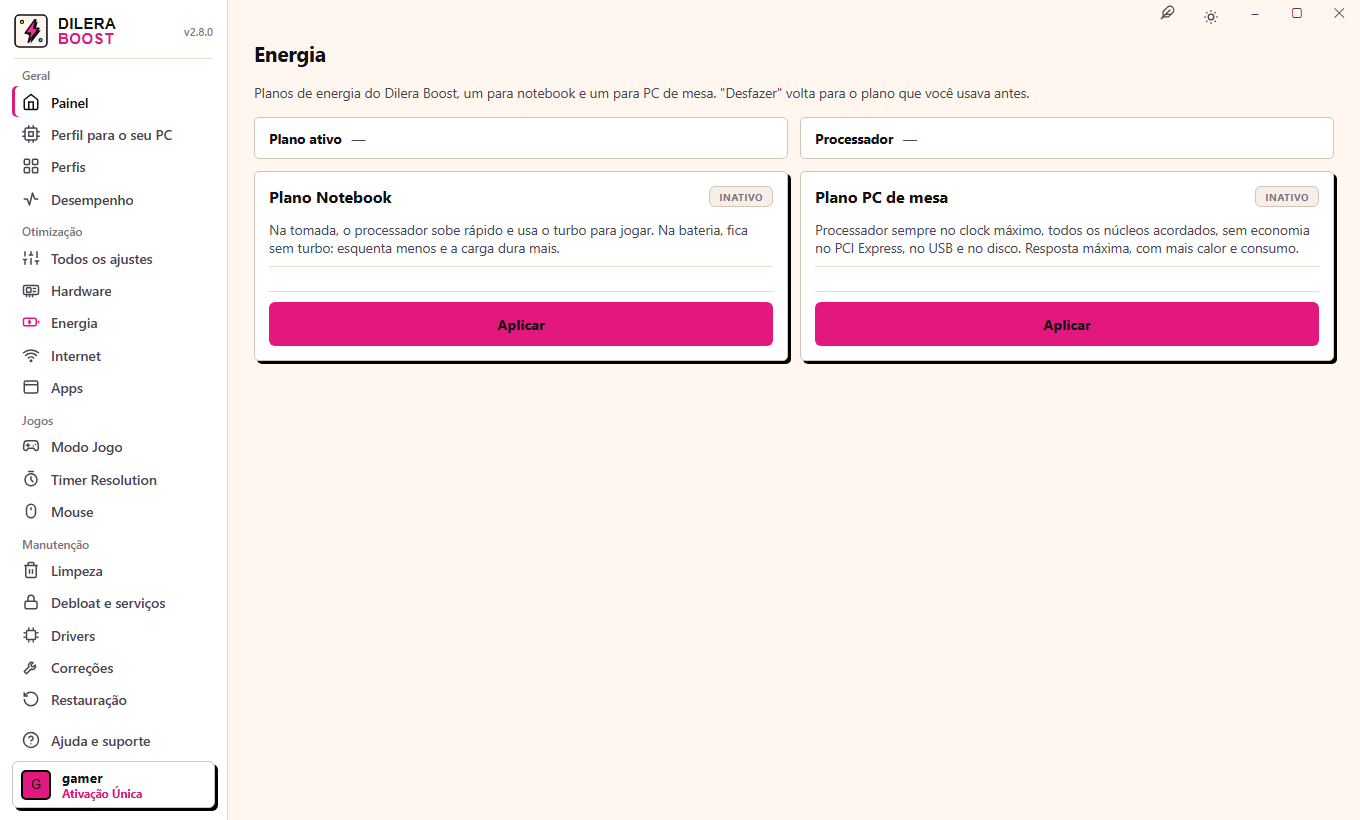Select the pink battery icon for Energia
The height and width of the screenshot is (820, 1360).
coord(31,323)
